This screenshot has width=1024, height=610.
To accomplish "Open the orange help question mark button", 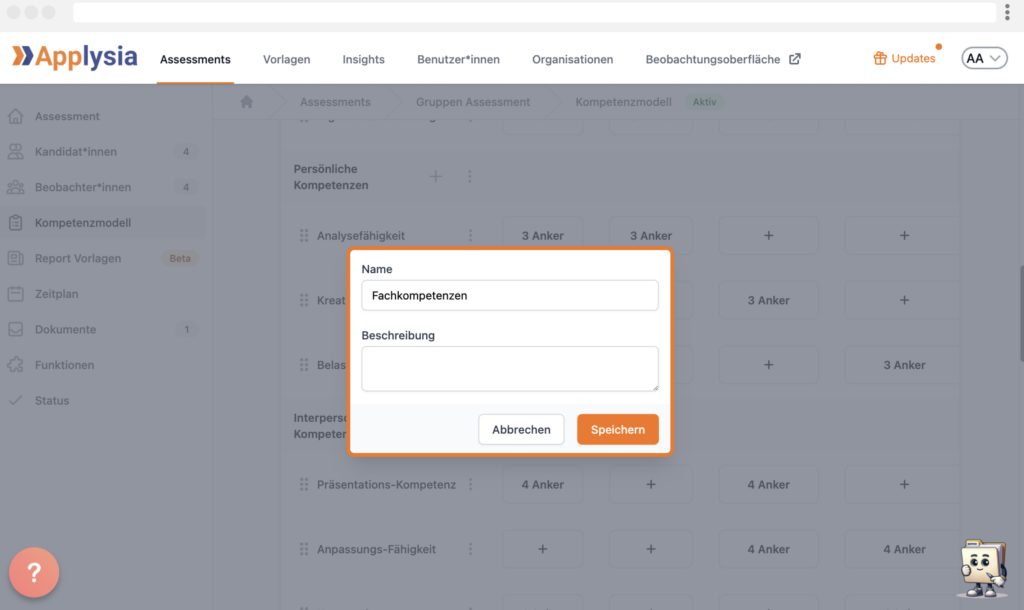I will [x=34, y=573].
